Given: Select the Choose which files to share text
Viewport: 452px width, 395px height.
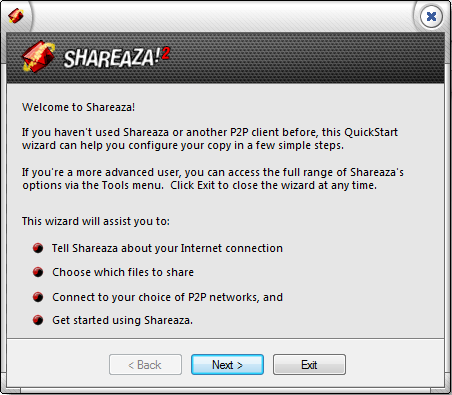Looking at the screenshot, I should point(123,272).
